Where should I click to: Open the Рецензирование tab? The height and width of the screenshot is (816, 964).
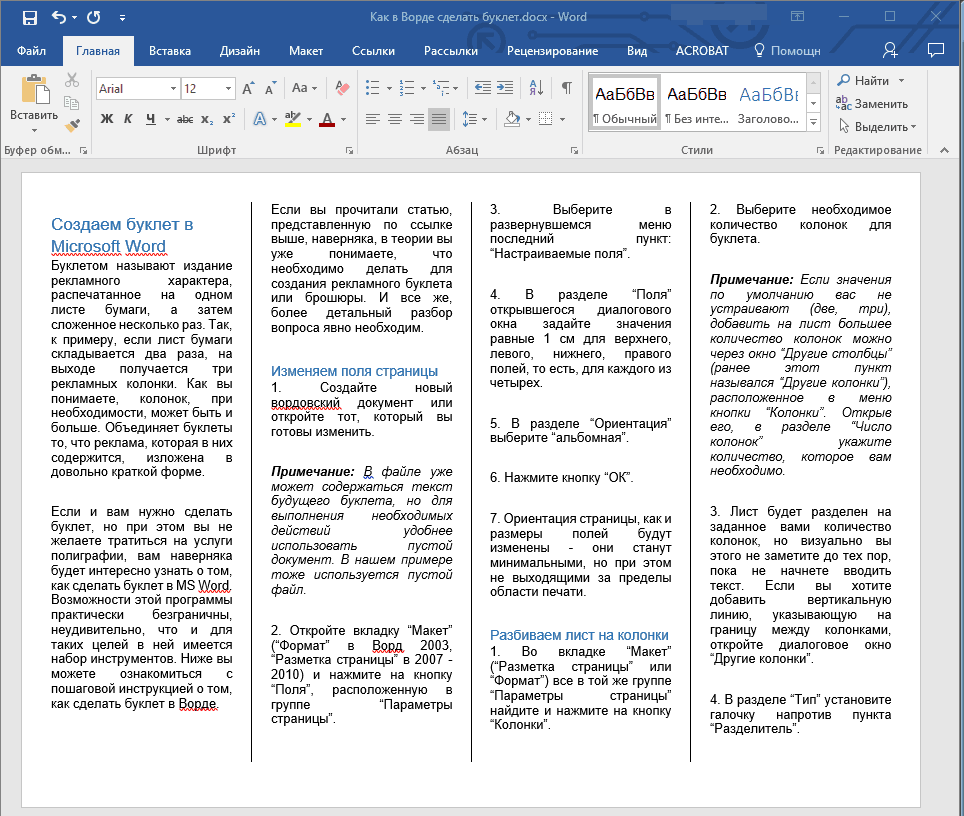[552, 50]
